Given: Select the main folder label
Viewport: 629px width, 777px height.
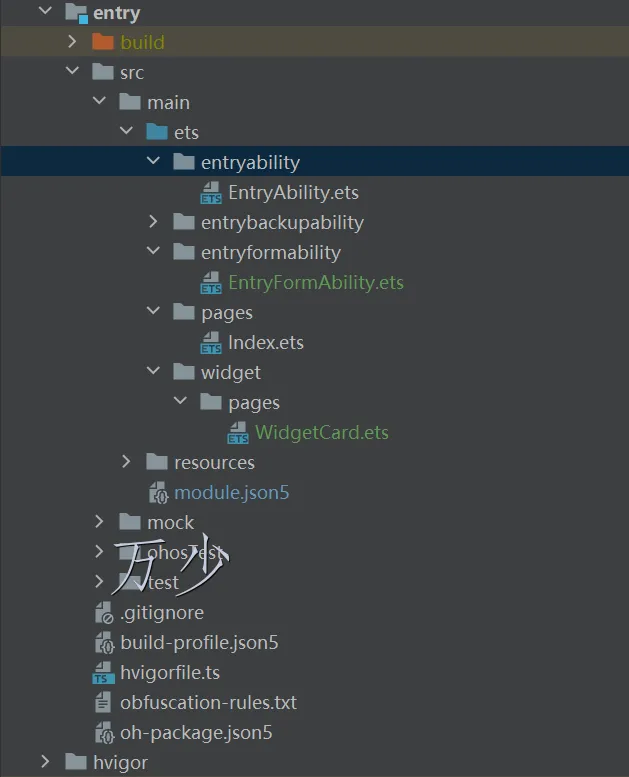Looking at the screenshot, I should [168, 102].
